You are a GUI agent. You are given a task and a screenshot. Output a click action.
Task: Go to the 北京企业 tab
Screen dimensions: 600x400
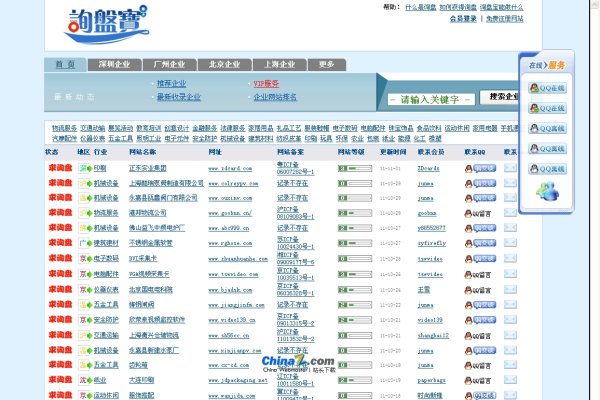[x=225, y=65]
